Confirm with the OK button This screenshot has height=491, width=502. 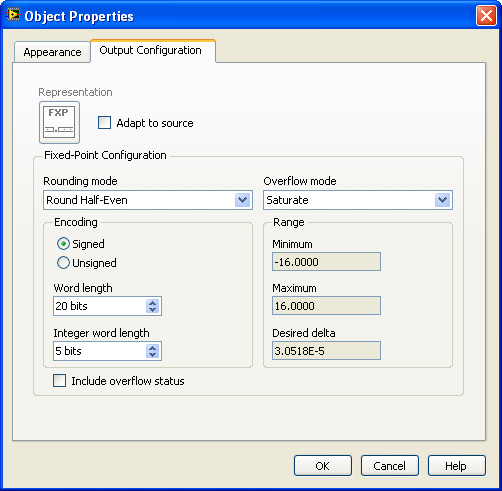[x=323, y=466]
